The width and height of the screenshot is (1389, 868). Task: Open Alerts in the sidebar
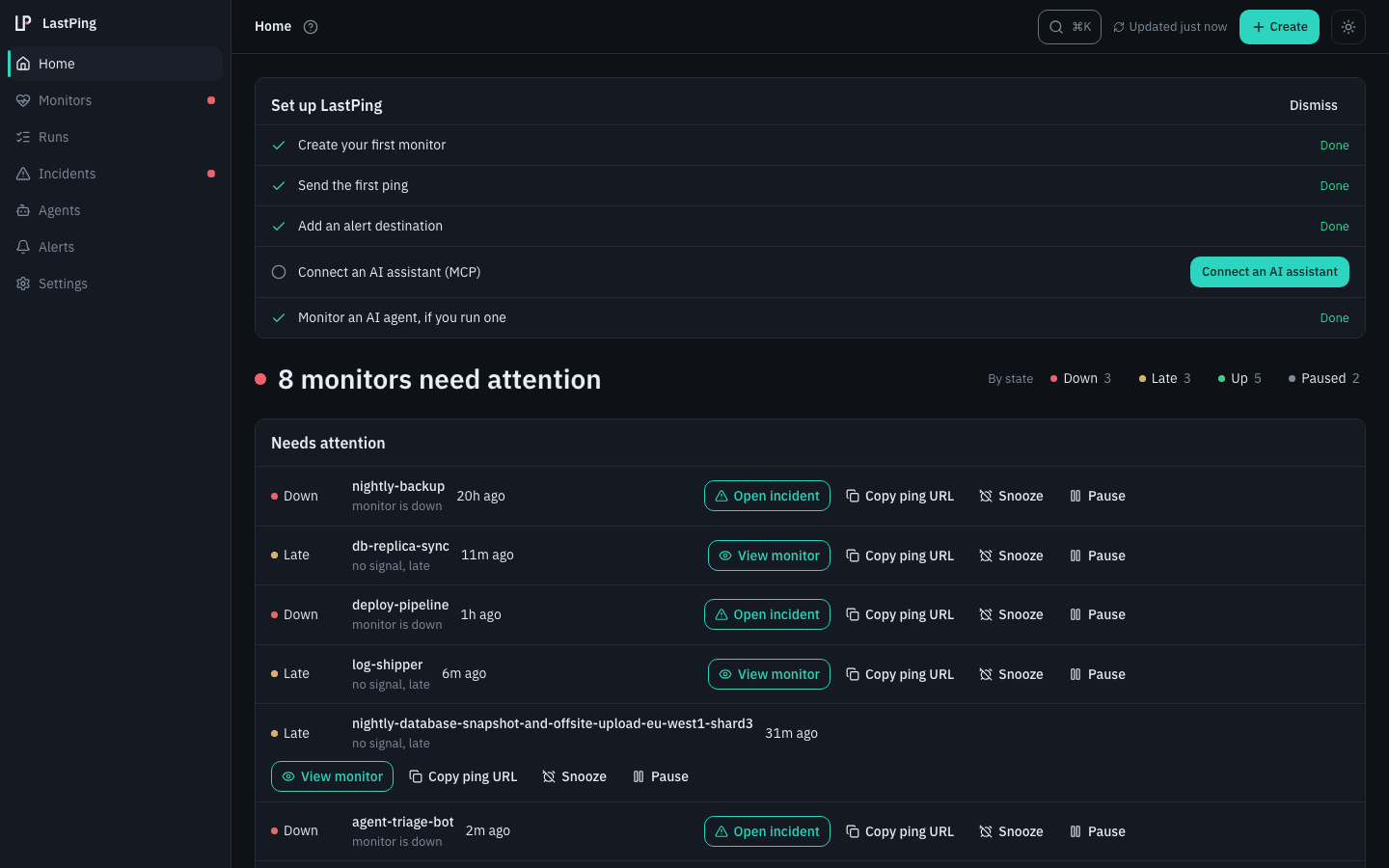click(x=116, y=247)
